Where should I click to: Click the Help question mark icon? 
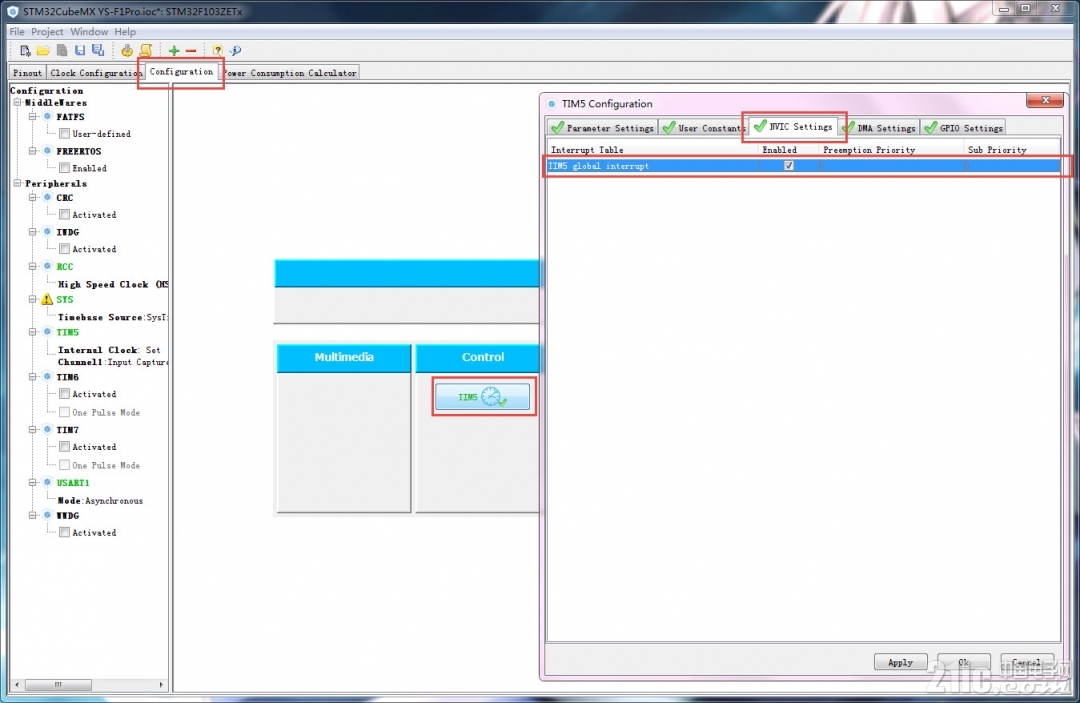(218, 50)
